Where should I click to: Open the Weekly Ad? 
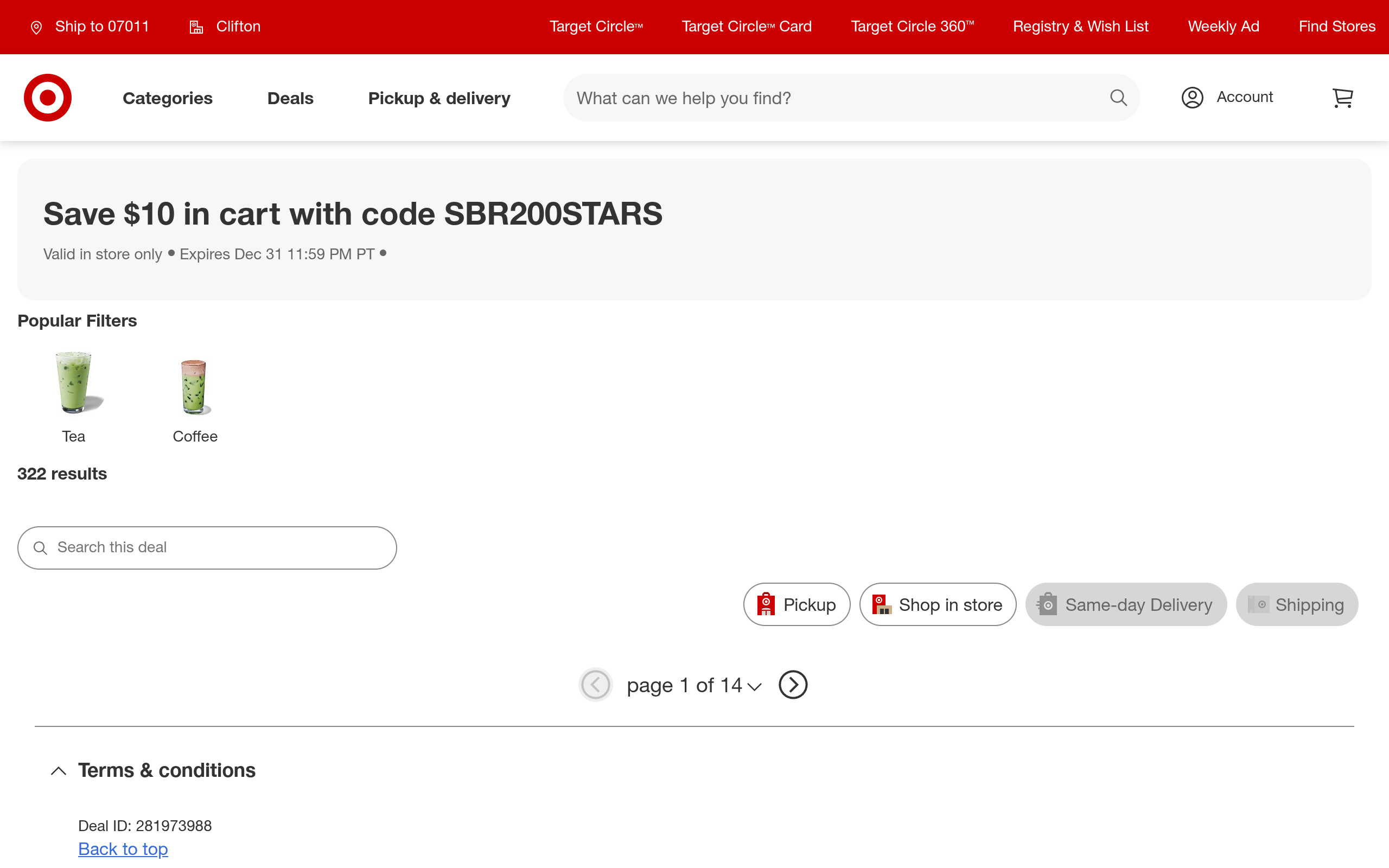(1224, 27)
